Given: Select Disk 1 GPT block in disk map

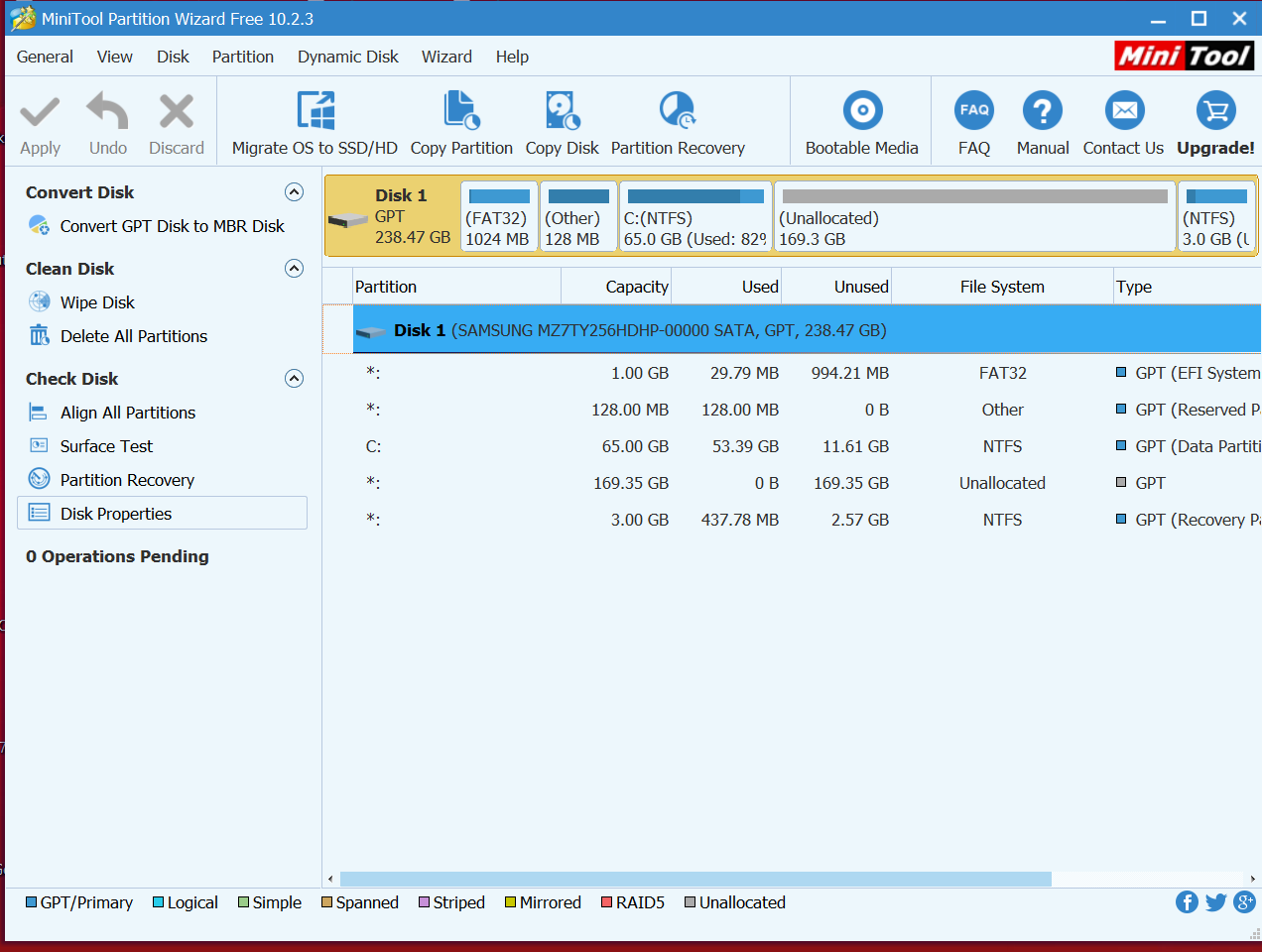Looking at the screenshot, I should pos(393,216).
